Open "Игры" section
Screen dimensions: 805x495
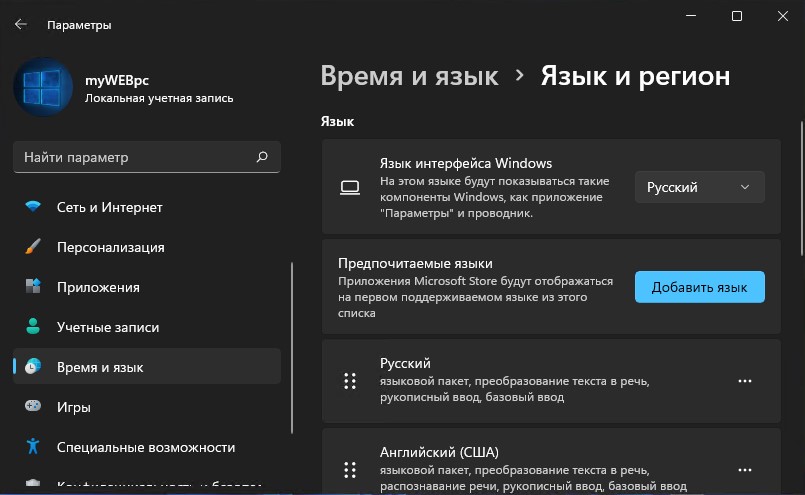147,407
